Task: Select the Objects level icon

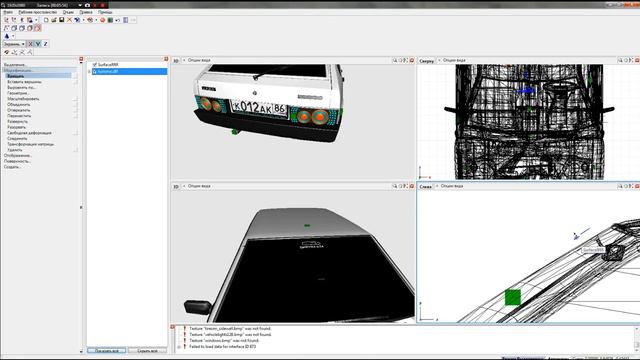Action: tap(29, 28)
